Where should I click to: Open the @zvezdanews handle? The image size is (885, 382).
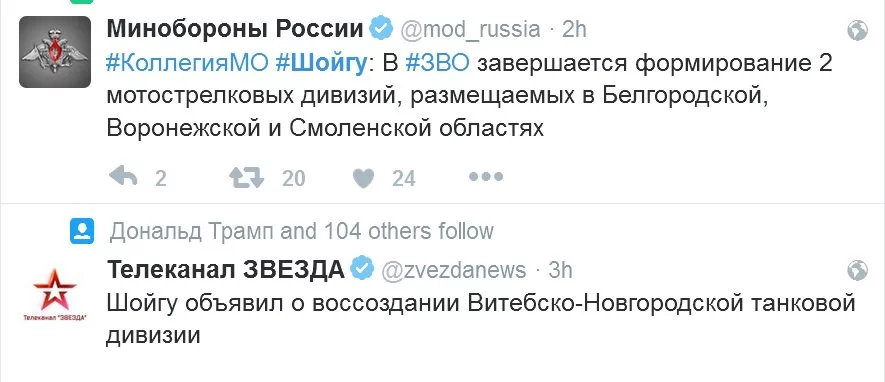(454, 270)
